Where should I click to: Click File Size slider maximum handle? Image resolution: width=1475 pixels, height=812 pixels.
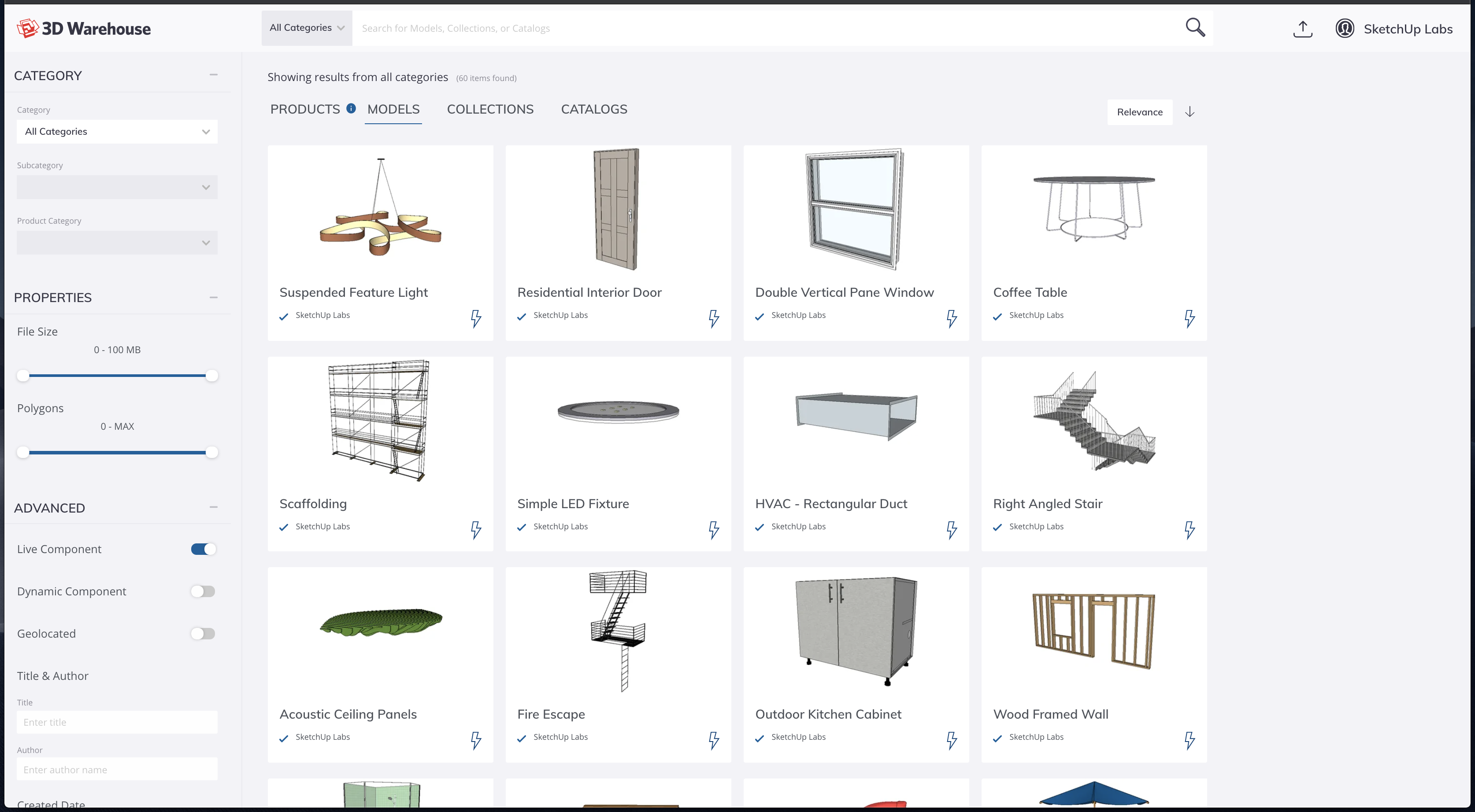tap(212, 376)
